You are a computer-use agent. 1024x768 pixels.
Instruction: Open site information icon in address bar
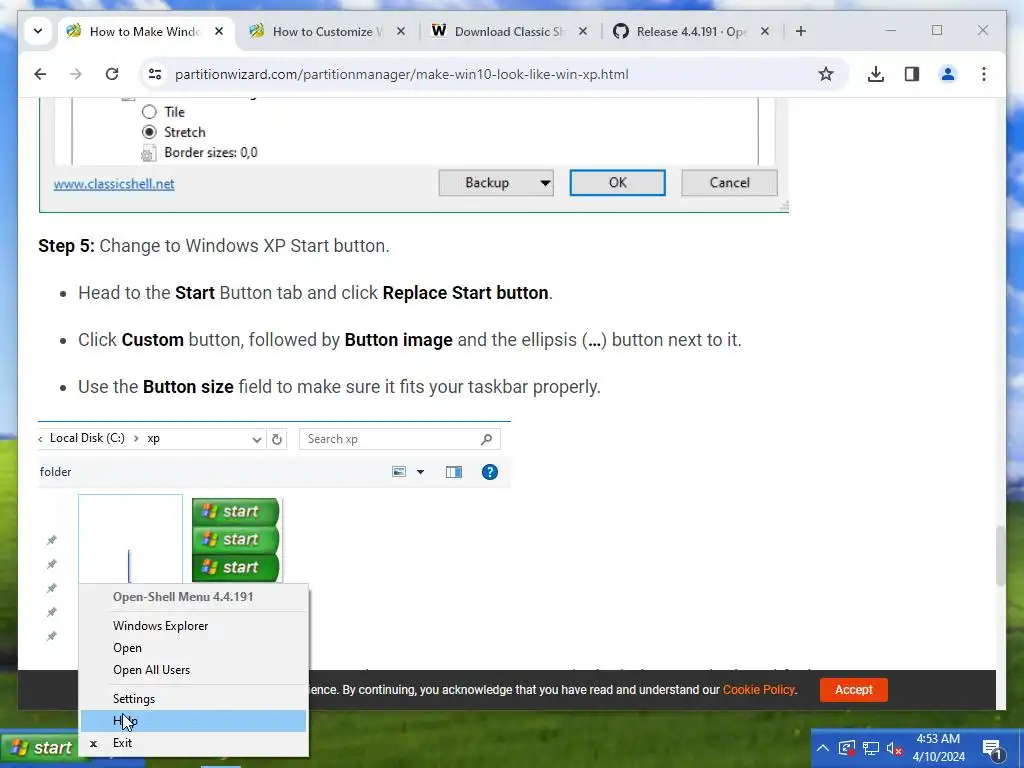tap(155, 74)
